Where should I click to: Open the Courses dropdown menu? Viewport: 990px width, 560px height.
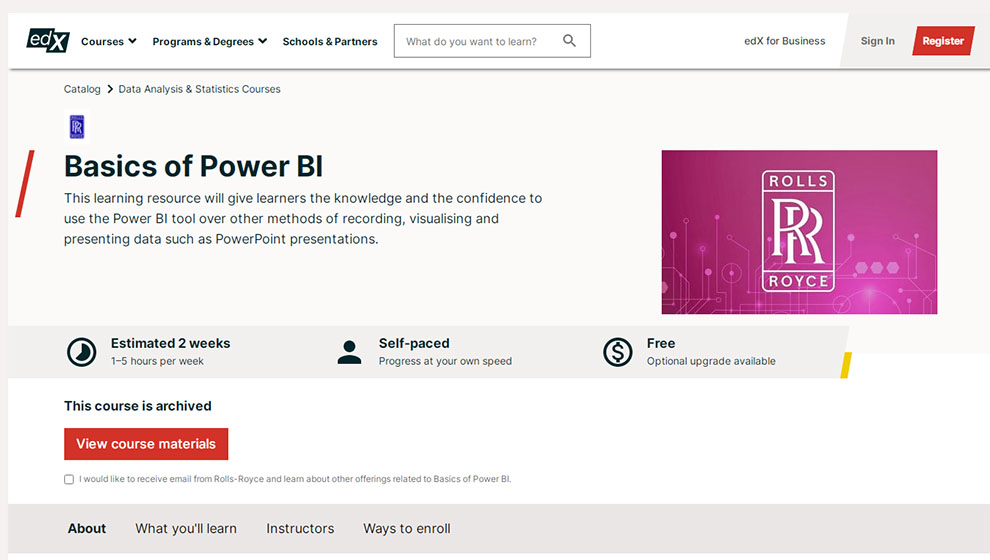point(109,41)
